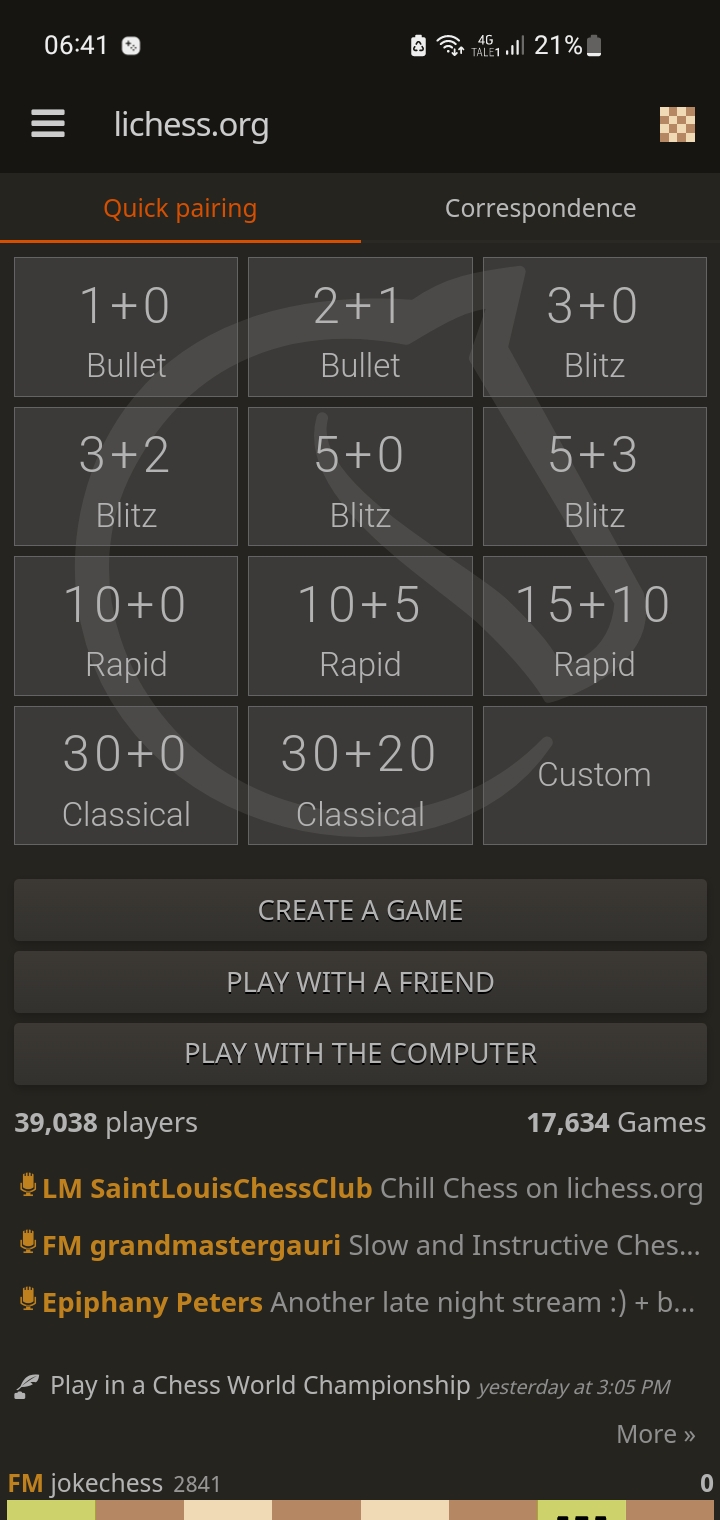Start a 15+10 Rapid game
This screenshot has height=1520, width=720.
[x=594, y=626]
